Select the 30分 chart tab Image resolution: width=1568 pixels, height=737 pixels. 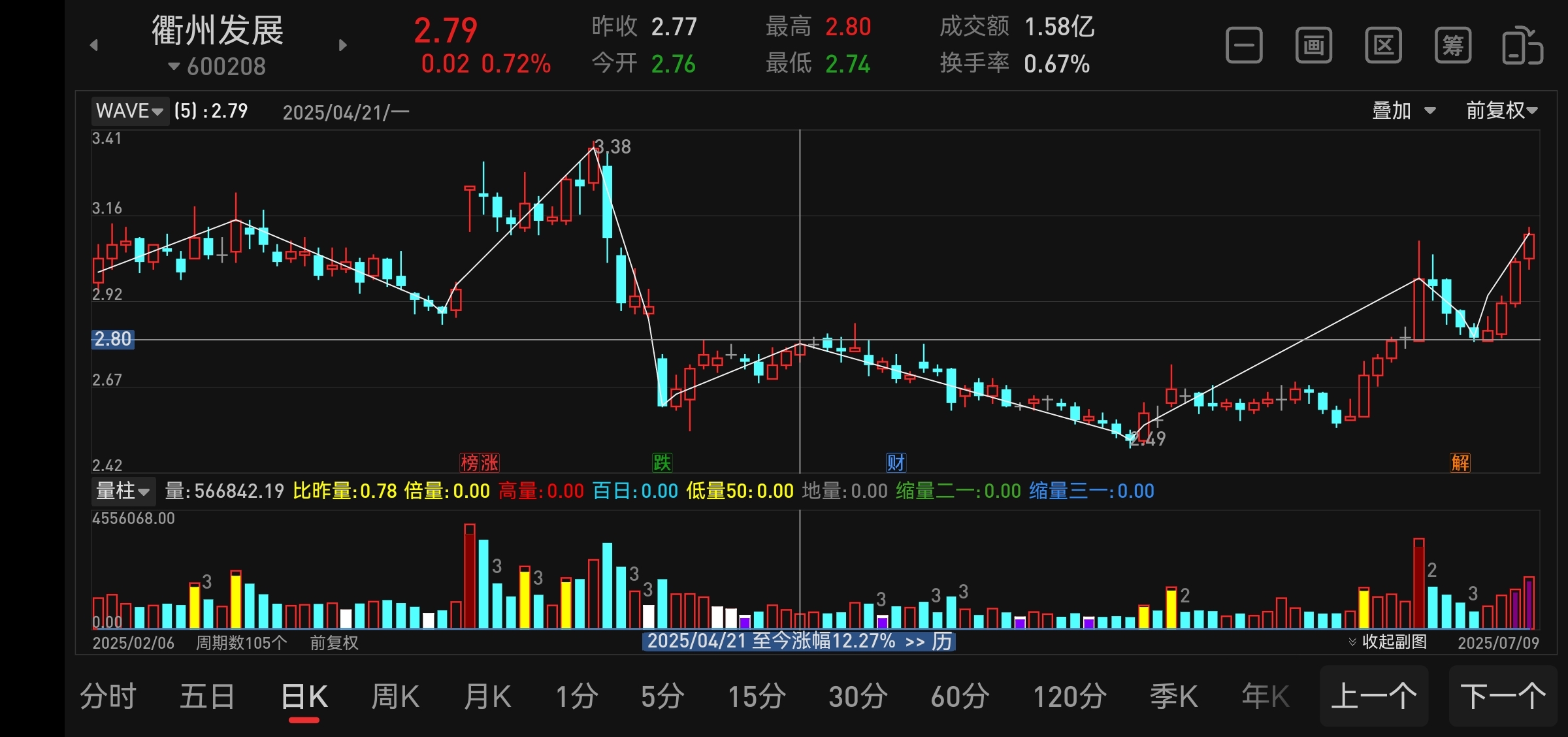click(x=858, y=696)
